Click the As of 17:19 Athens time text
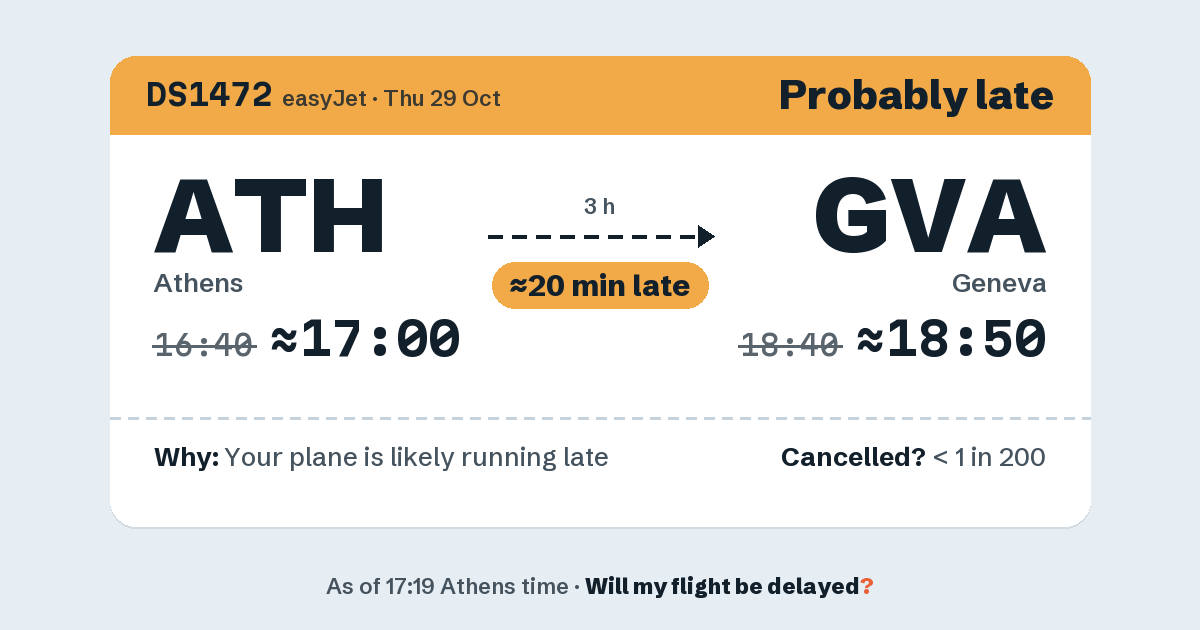The height and width of the screenshot is (630, 1200). click(446, 587)
